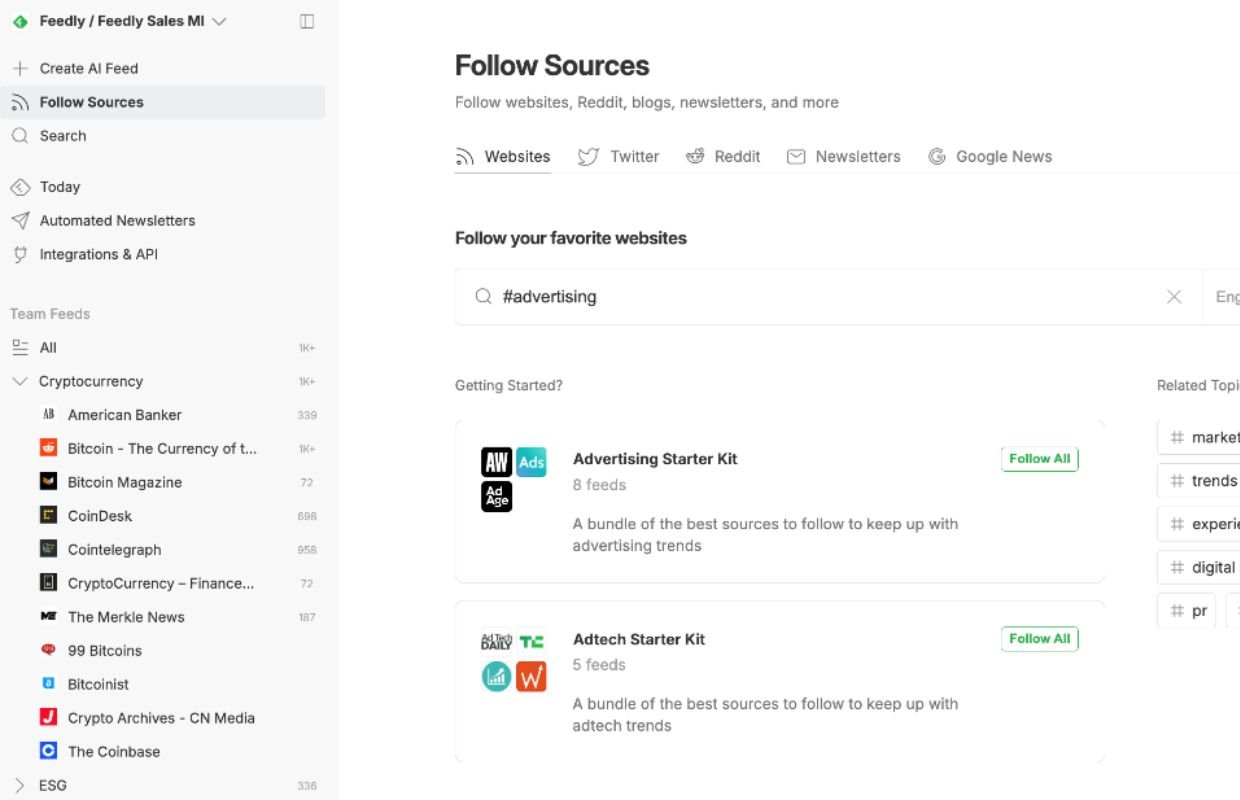Click the Today icon in the sidebar
Image resolution: width=1240 pixels, height=800 pixels.
20,187
